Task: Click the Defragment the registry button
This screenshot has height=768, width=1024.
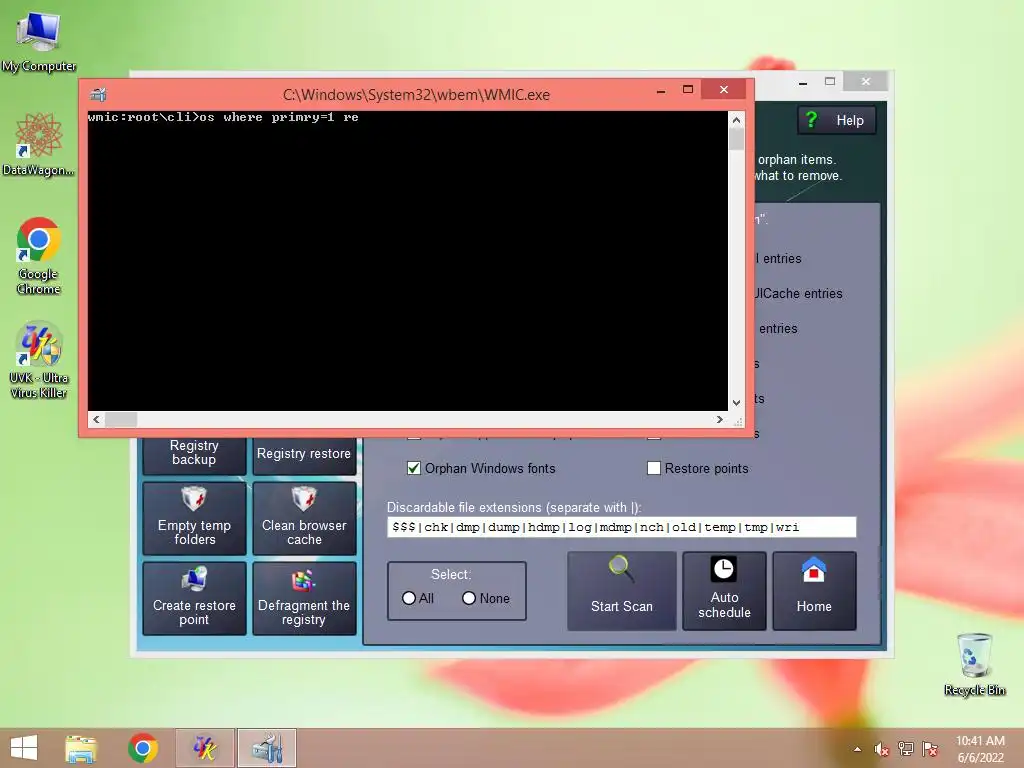Action: (304, 598)
